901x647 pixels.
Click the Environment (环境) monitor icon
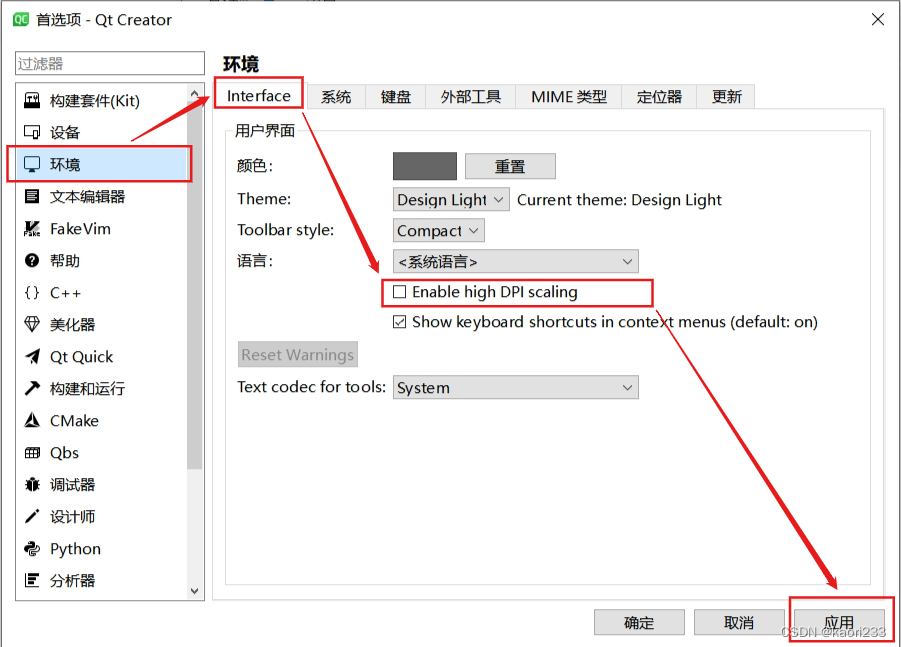32,164
